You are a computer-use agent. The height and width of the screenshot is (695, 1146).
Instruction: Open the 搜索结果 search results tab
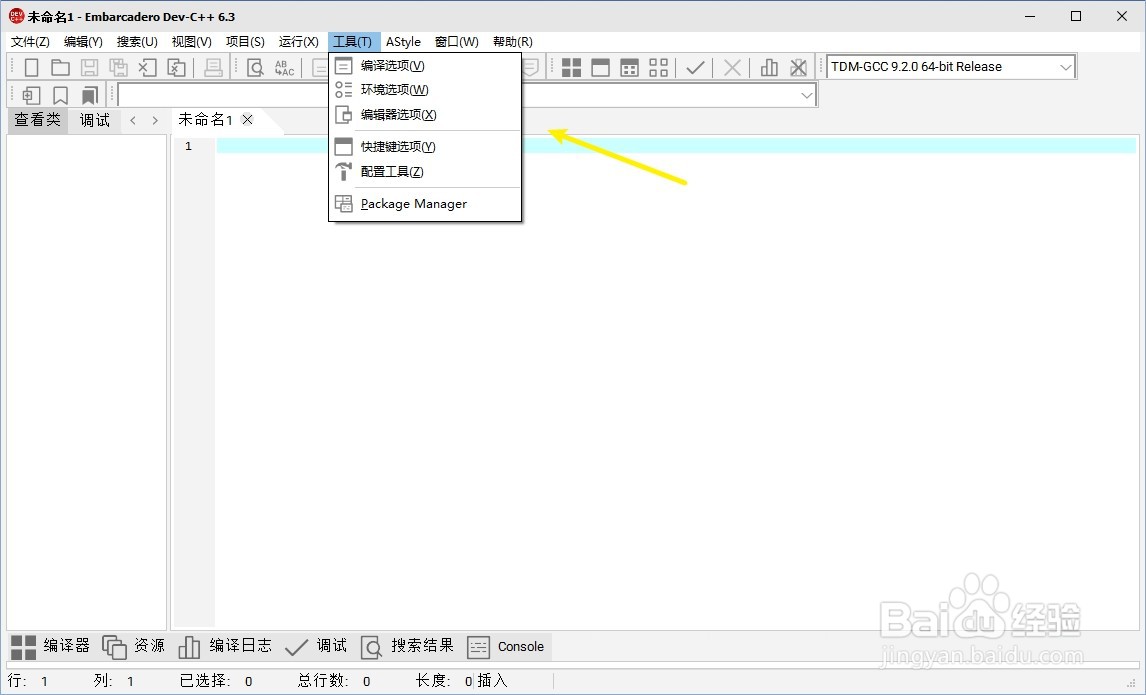(x=407, y=646)
